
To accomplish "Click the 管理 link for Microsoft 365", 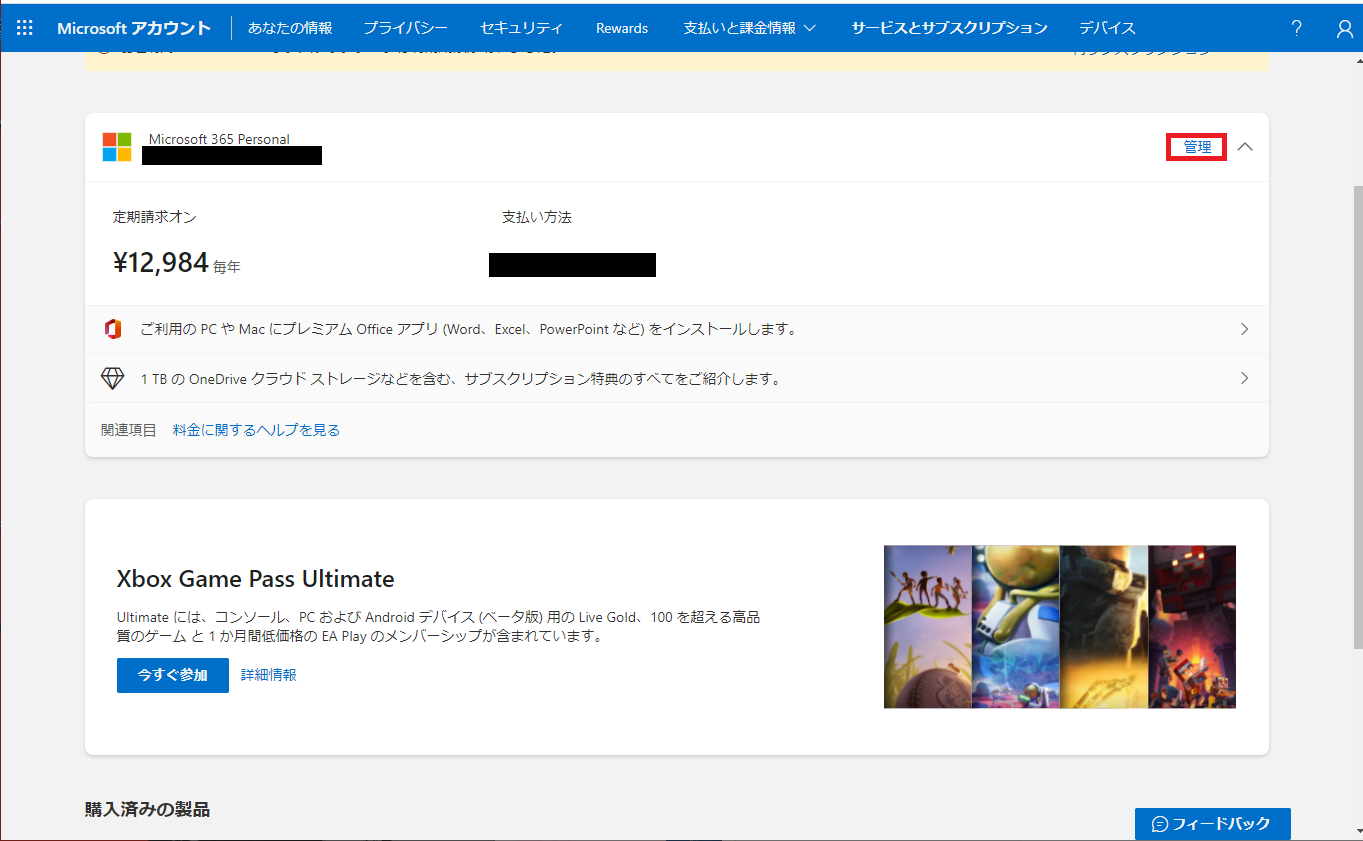I will point(1197,147).
